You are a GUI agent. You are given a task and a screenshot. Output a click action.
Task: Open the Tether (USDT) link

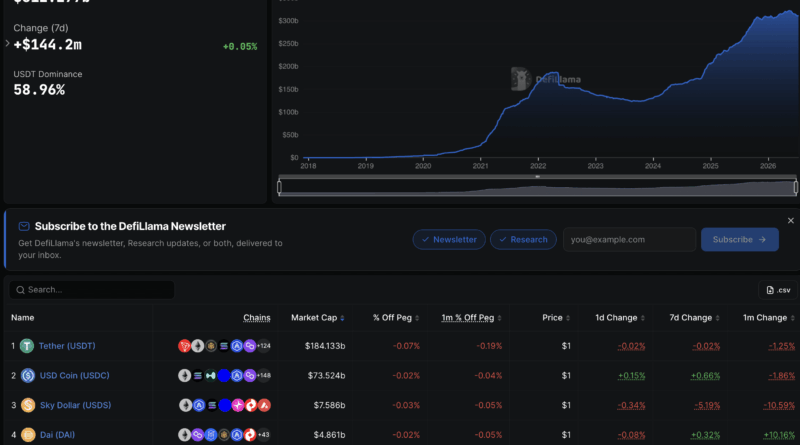67,346
